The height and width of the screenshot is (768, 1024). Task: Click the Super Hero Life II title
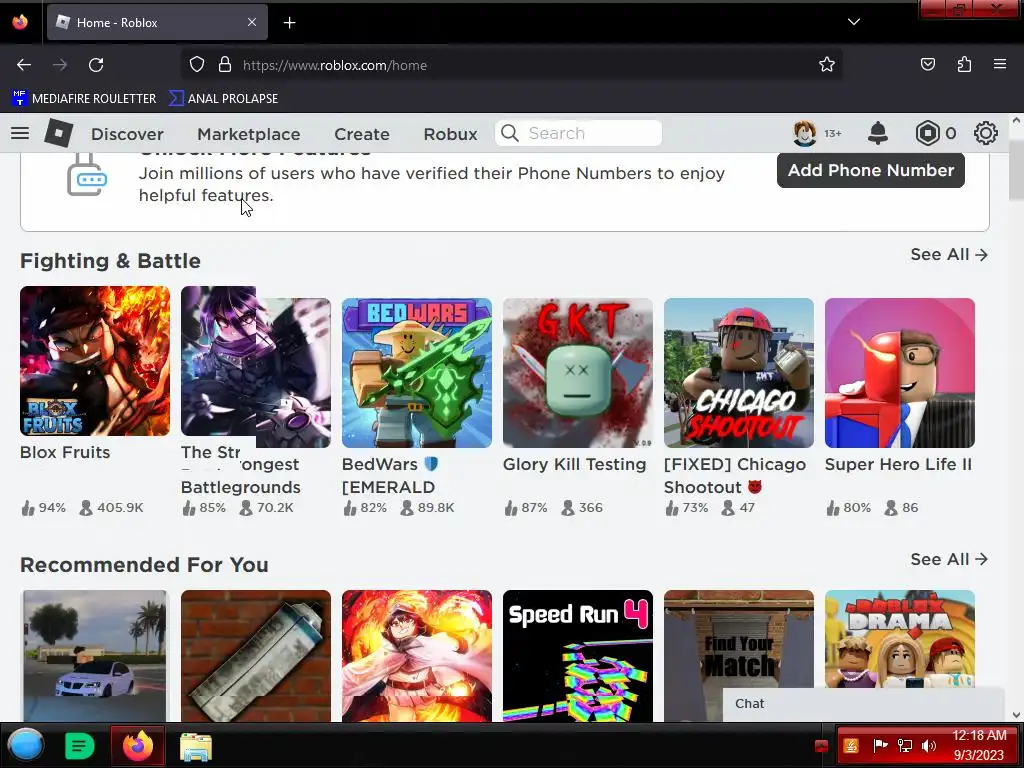pyautogui.click(x=898, y=464)
